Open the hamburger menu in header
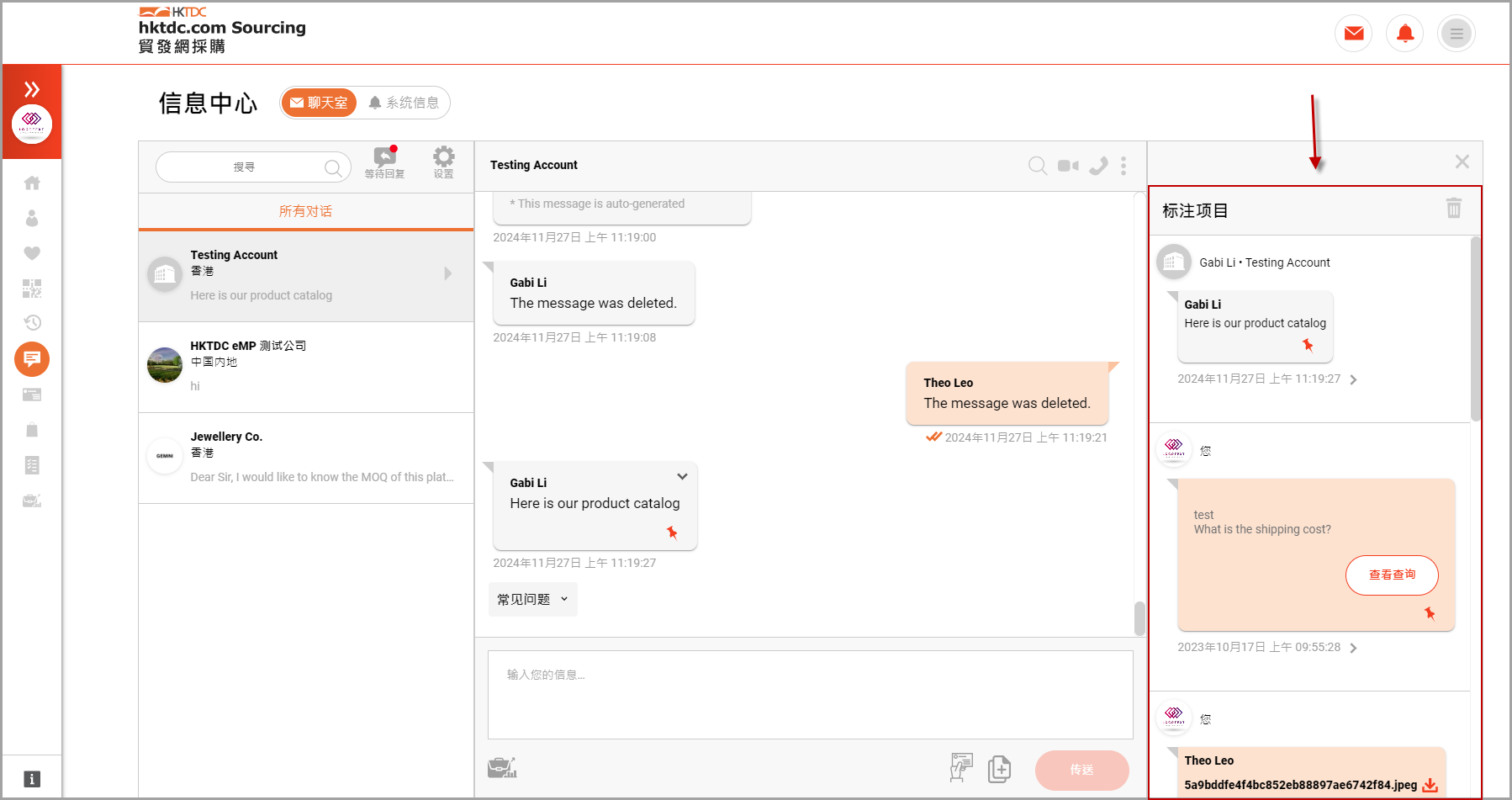The image size is (1512, 800). (x=1456, y=34)
